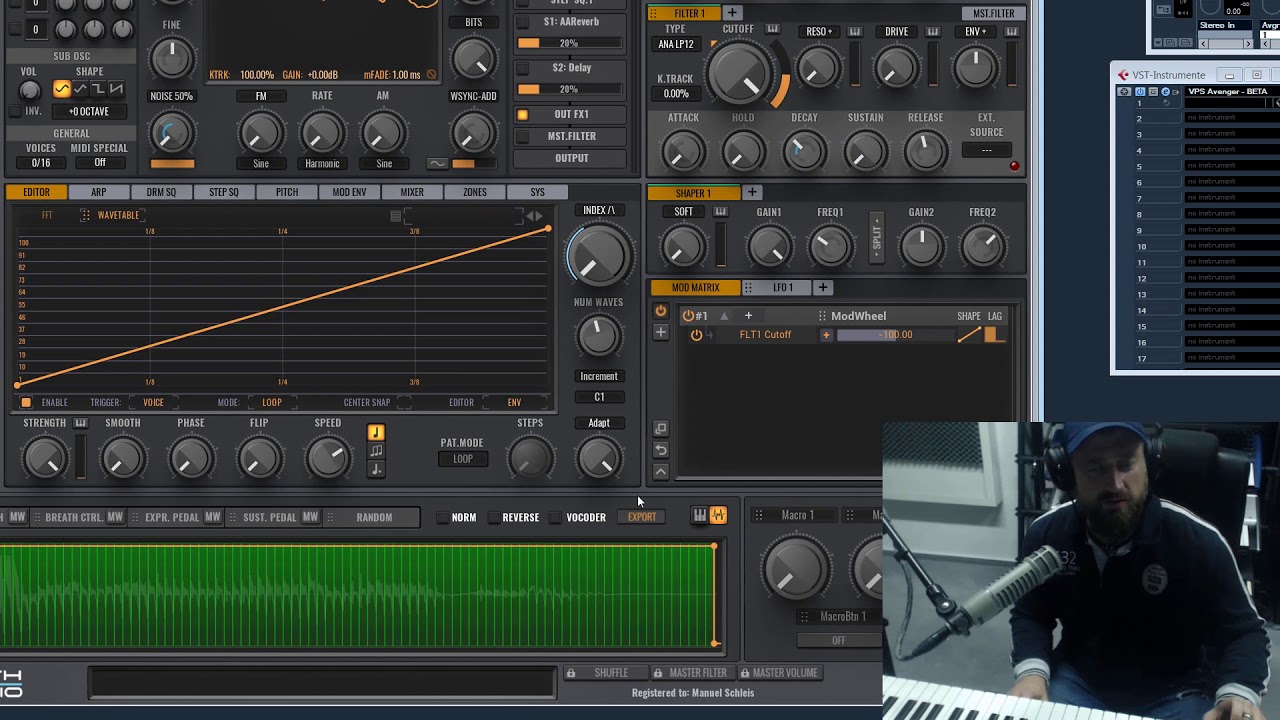Adjust S1: AAReverb send level bar
The image size is (1280, 720).
click(569, 43)
